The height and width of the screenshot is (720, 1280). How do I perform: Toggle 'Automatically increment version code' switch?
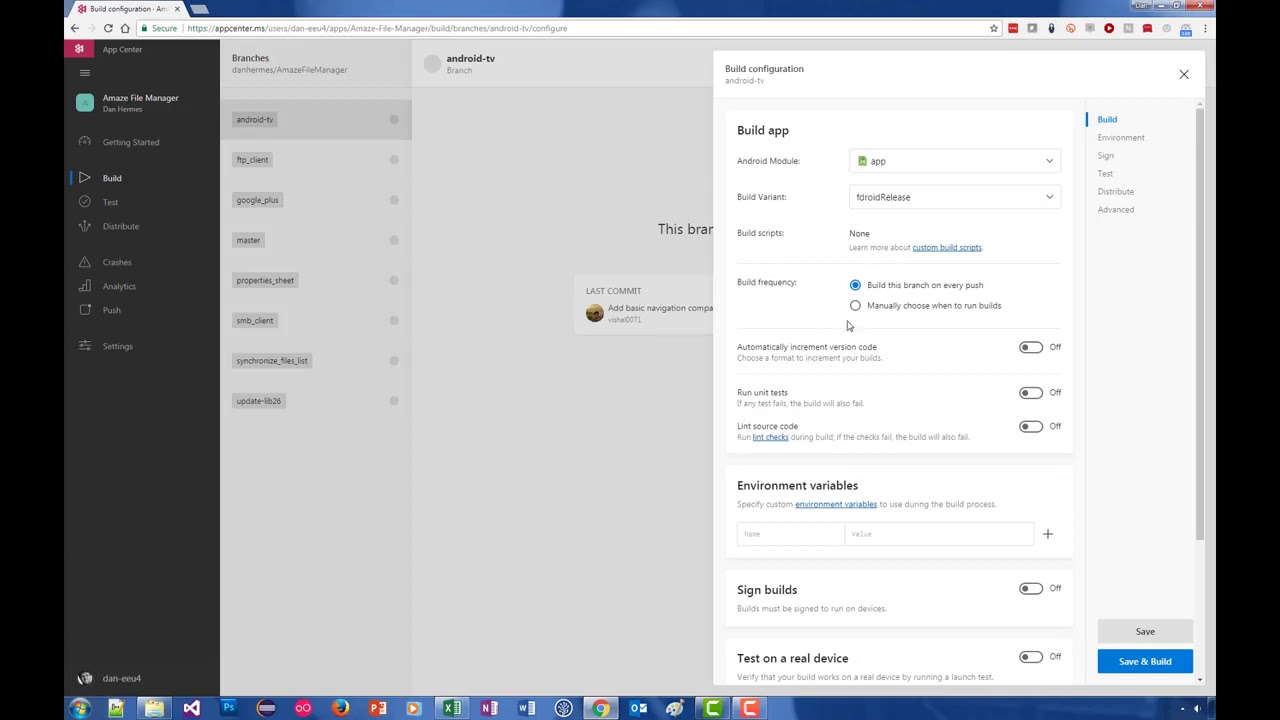1030,347
